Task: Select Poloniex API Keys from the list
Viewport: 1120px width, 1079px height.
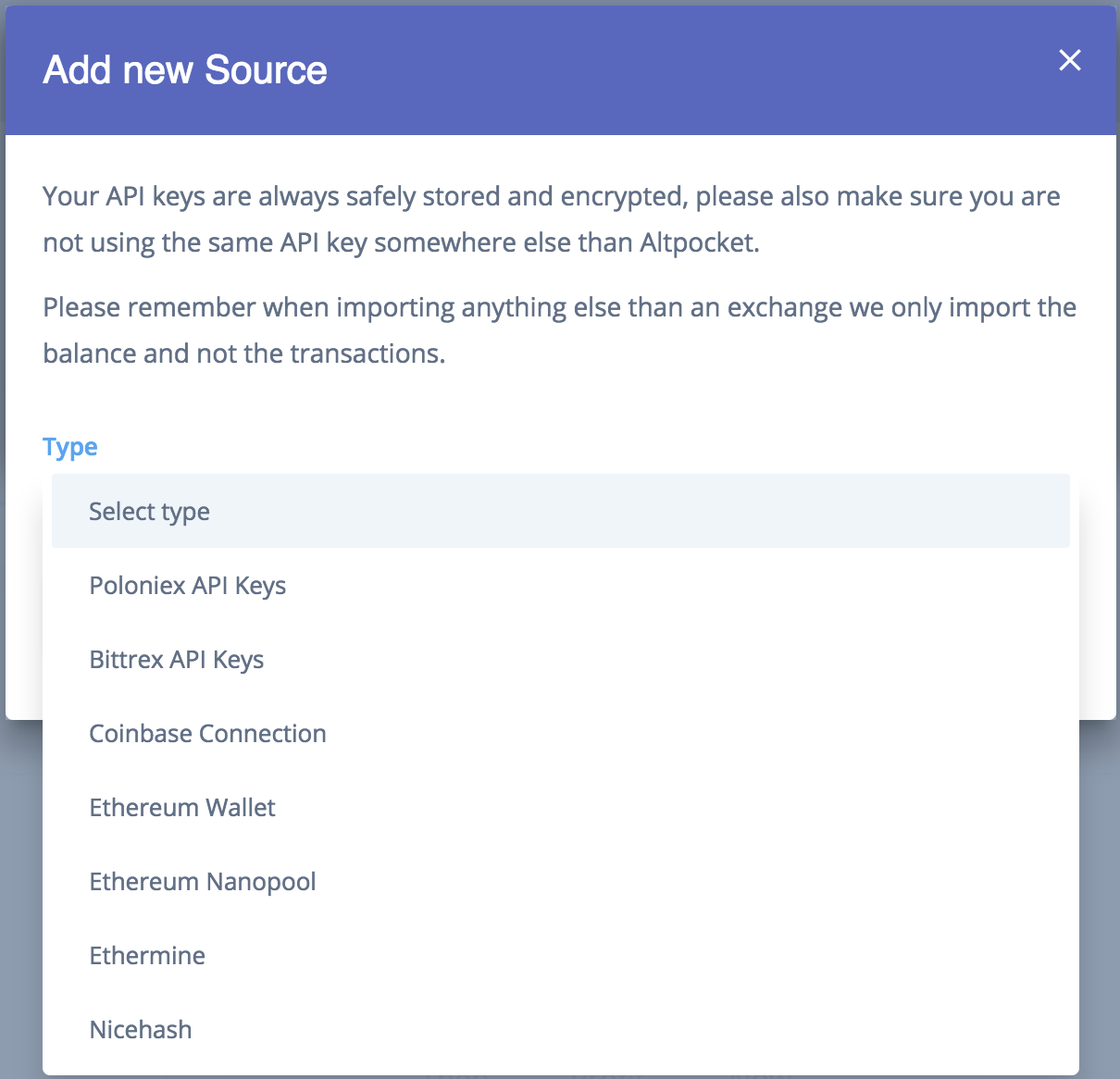Action: coord(188,586)
